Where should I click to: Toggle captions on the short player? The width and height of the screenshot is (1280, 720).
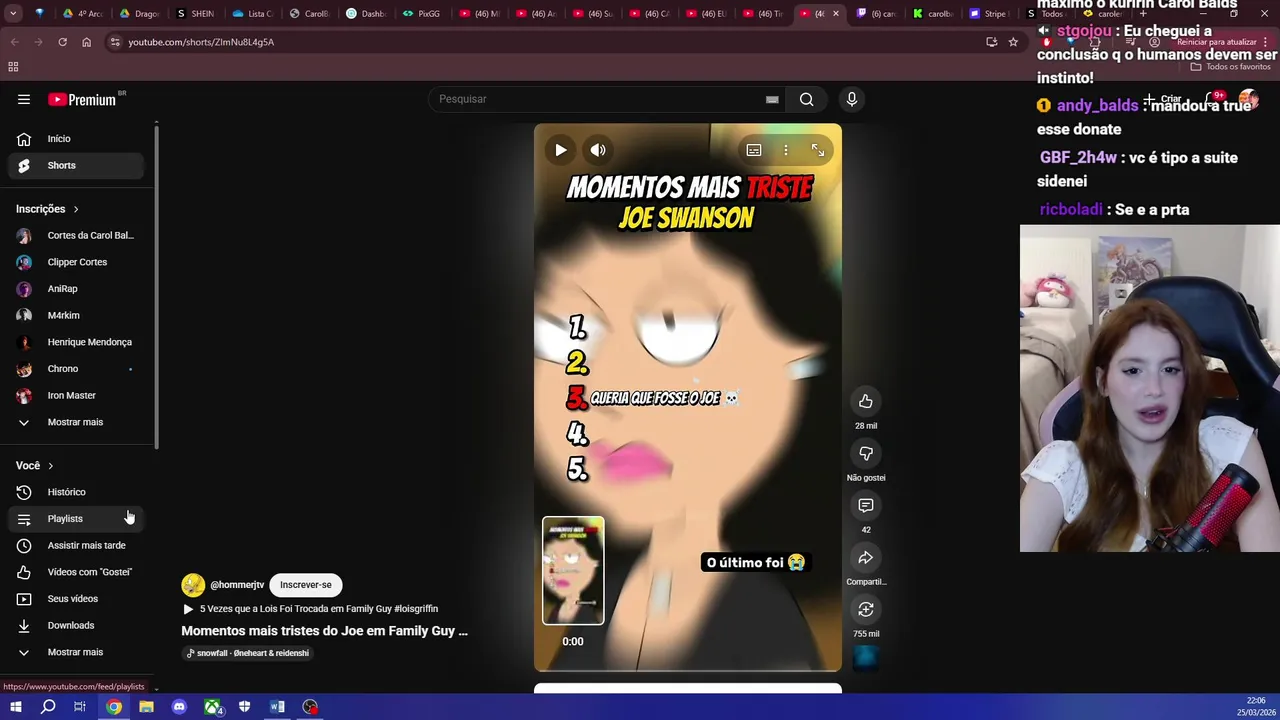tap(754, 150)
